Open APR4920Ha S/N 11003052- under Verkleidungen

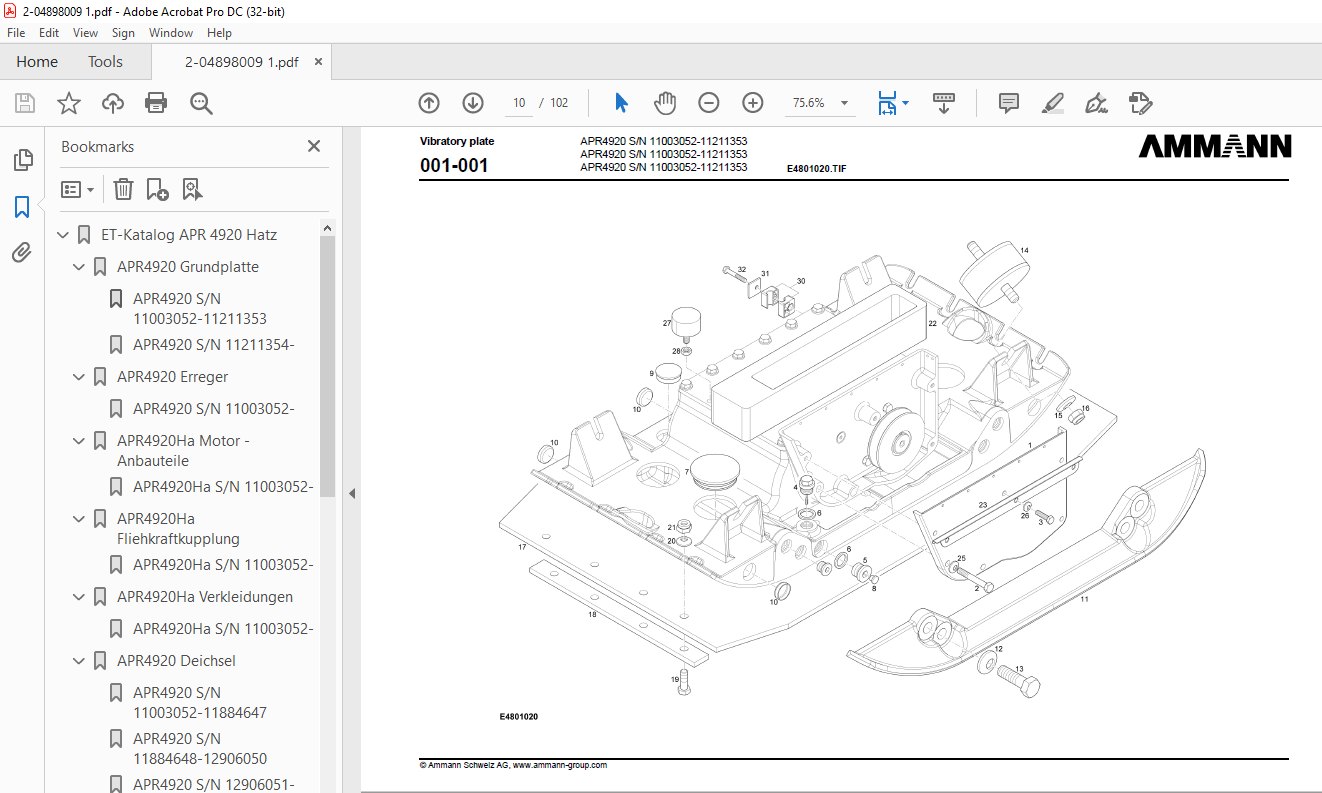(x=223, y=629)
